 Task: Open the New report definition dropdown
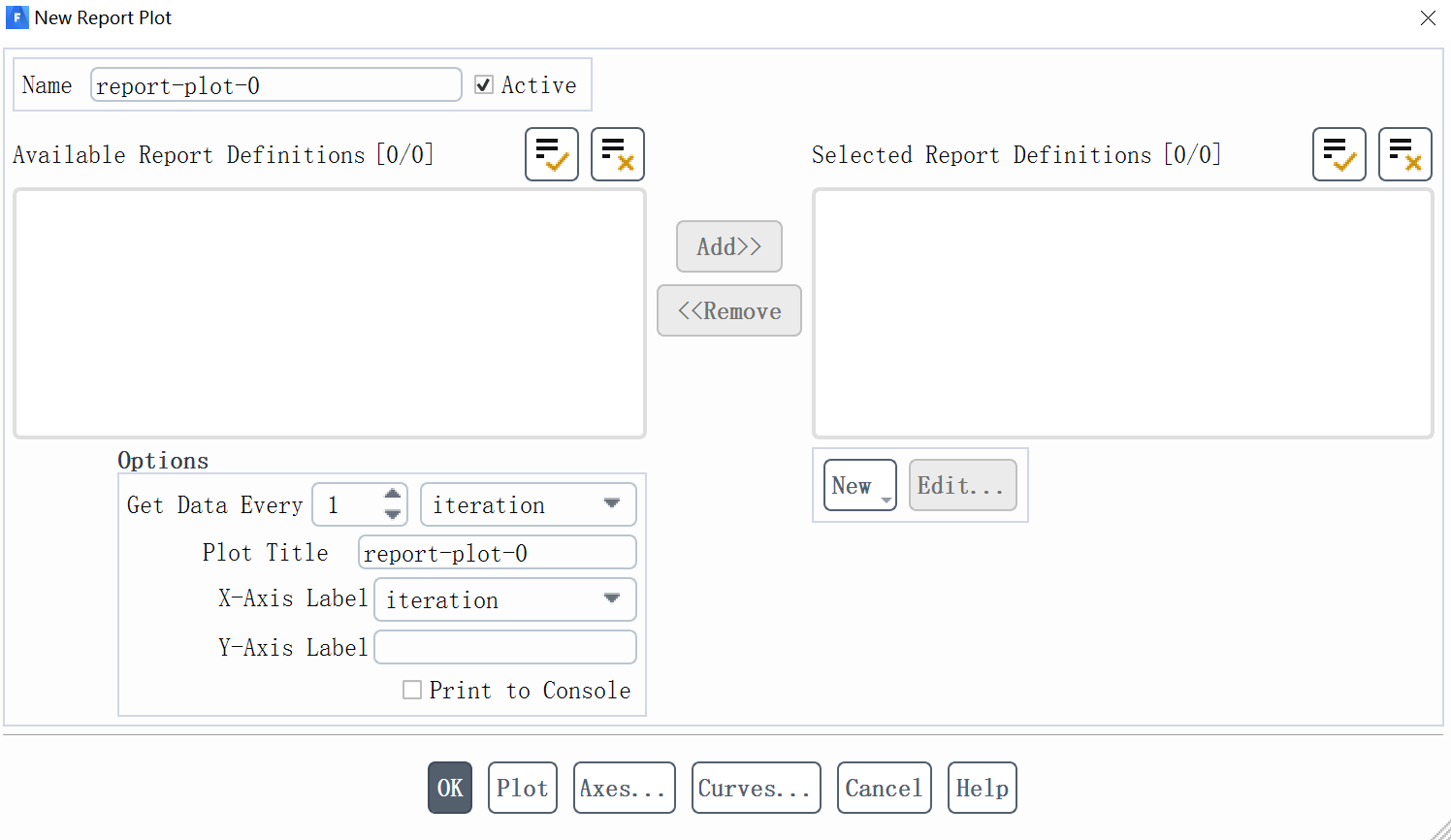click(859, 485)
